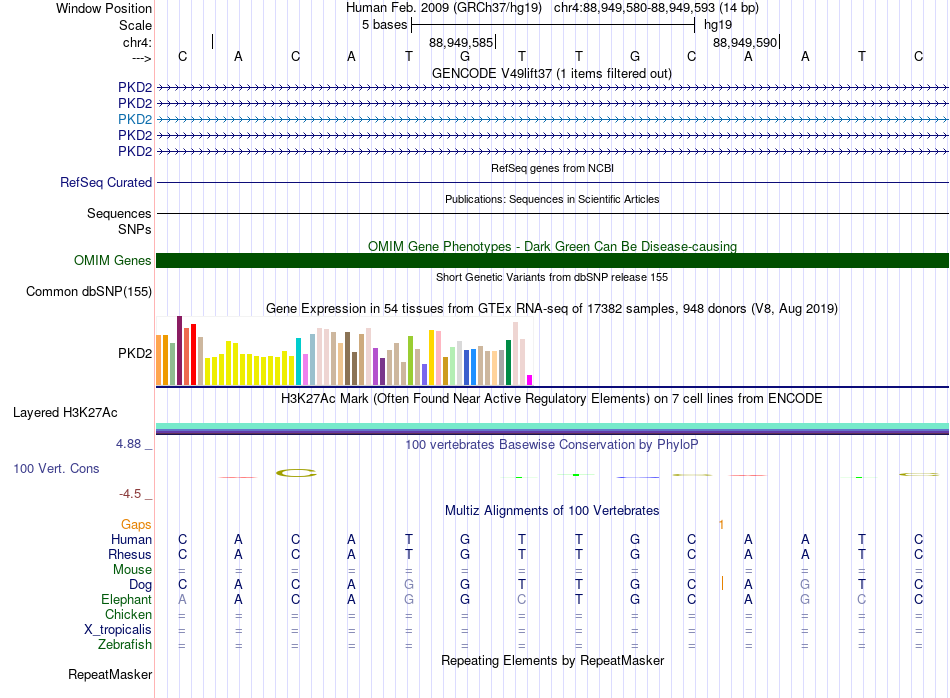Select the OMIM Genes dark green bar
Image resolution: width=950 pixels, height=698 pixels.
pyautogui.click(x=552, y=261)
